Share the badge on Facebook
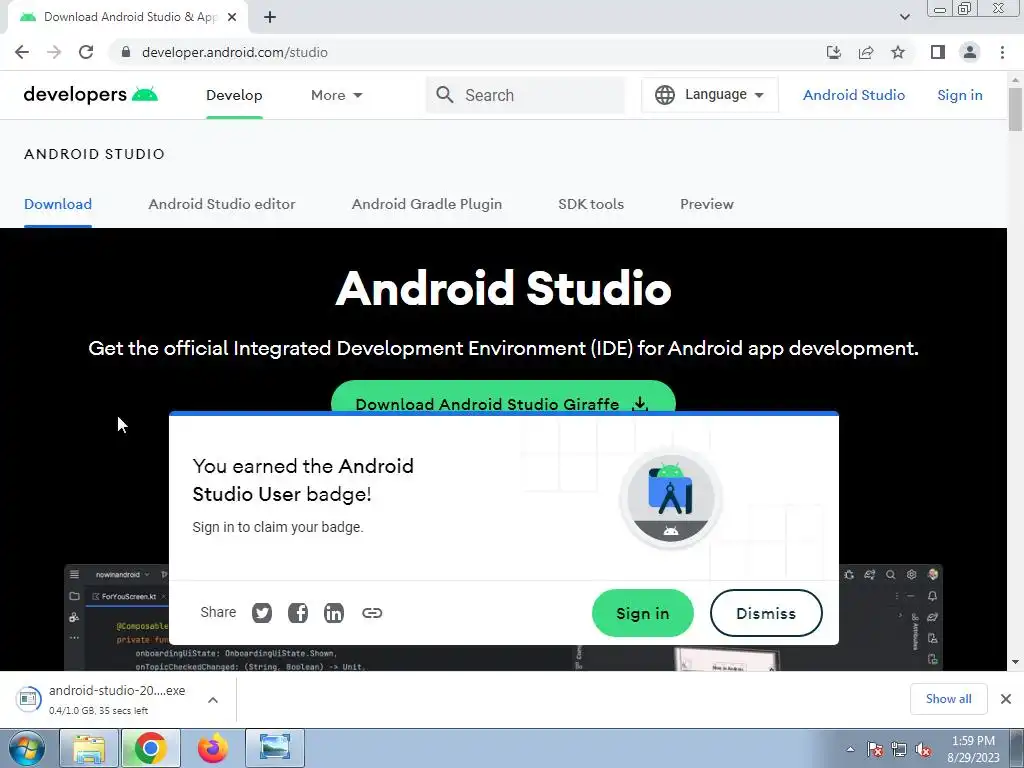The height and width of the screenshot is (768, 1024). point(298,613)
